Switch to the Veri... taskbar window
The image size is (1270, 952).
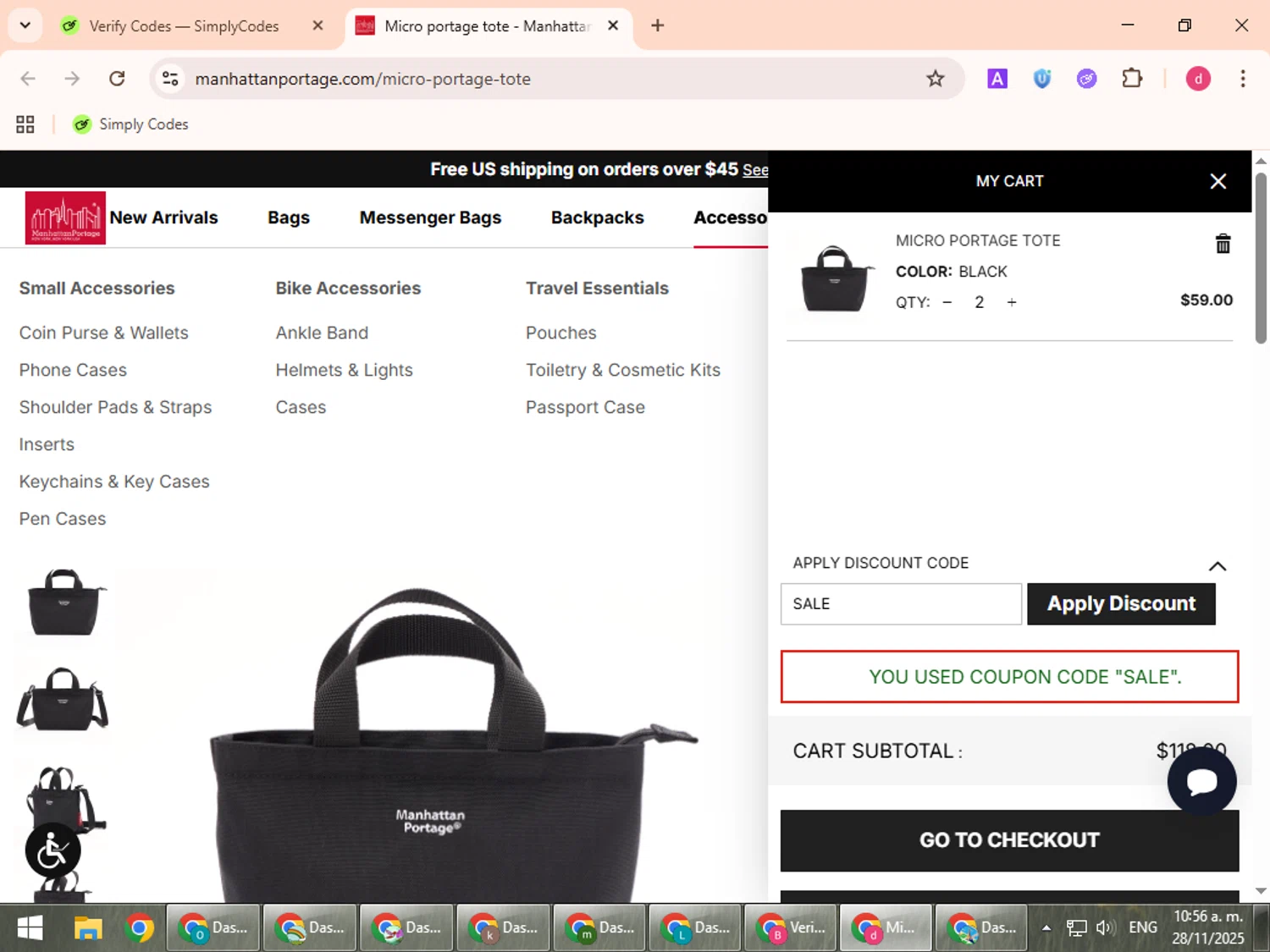pyautogui.click(x=790, y=928)
